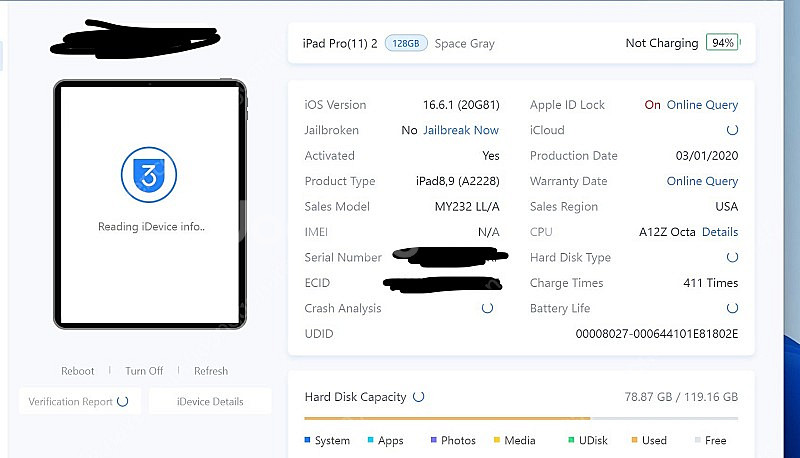Click the cyan Apps legend swatch
The image size is (800, 458).
370,440
